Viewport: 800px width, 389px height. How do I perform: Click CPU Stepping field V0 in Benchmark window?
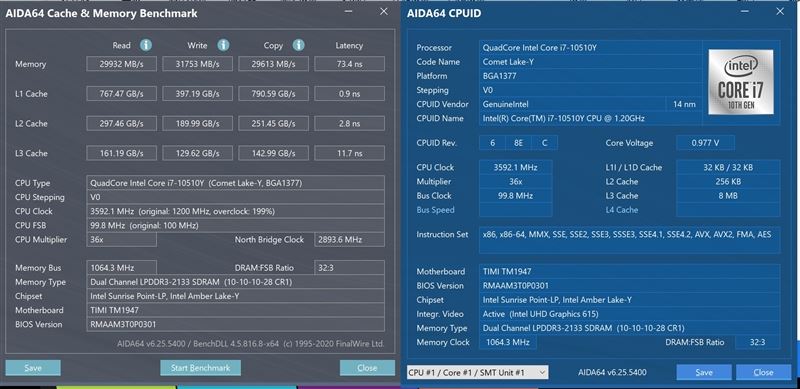(236, 197)
